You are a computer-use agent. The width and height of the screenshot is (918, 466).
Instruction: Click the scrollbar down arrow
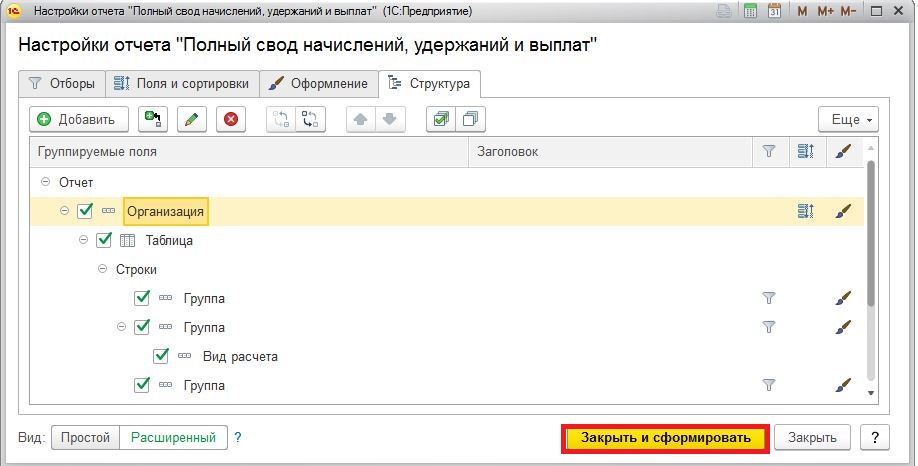(x=871, y=393)
